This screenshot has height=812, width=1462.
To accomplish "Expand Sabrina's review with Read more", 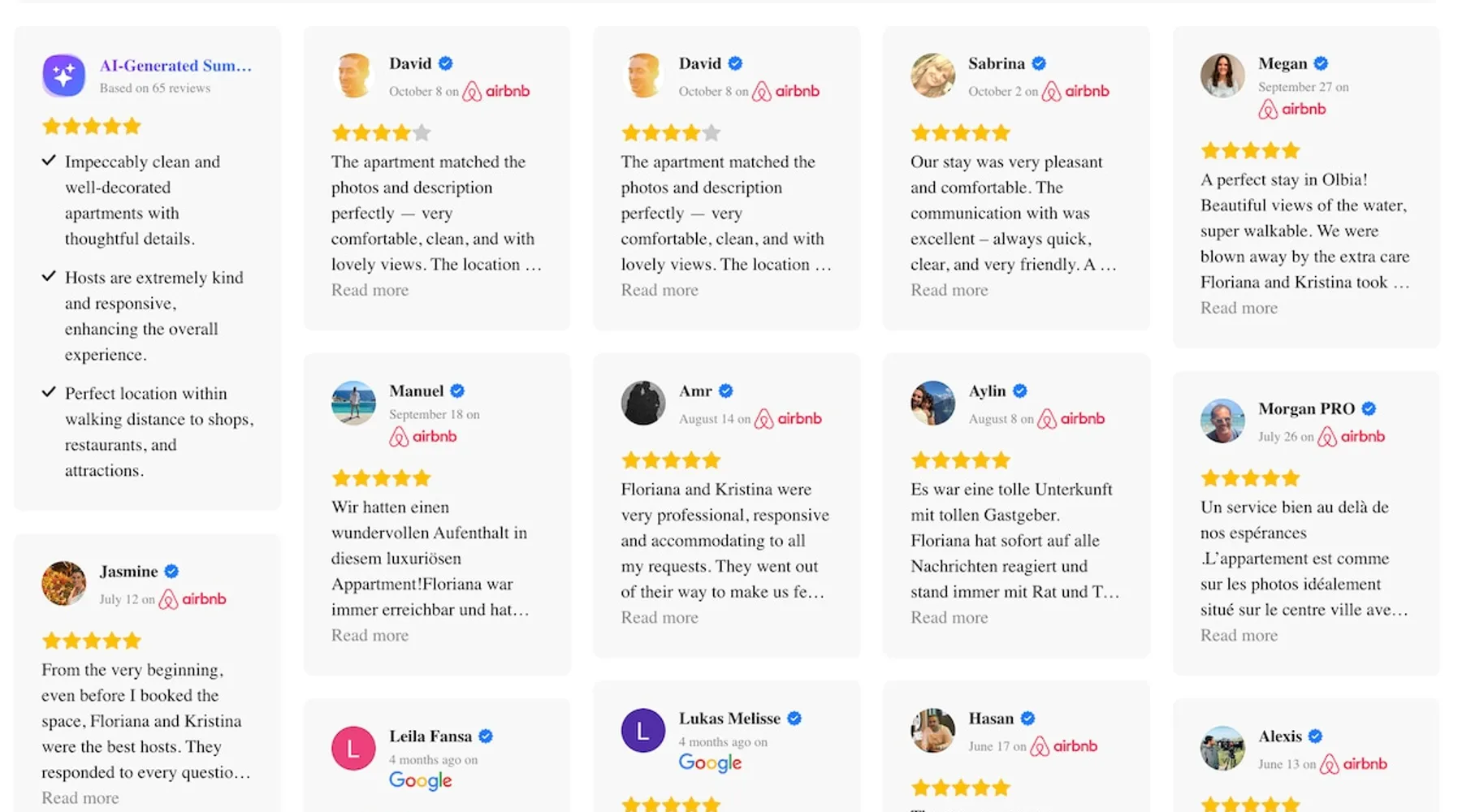I will 949,290.
